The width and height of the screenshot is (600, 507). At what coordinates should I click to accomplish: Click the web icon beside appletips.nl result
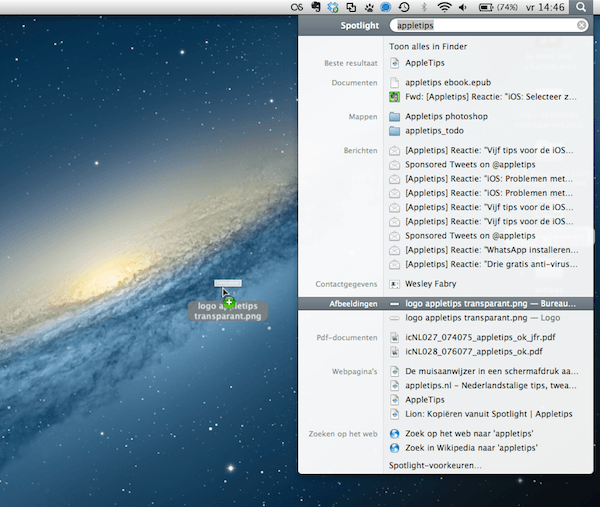click(x=395, y=385)
